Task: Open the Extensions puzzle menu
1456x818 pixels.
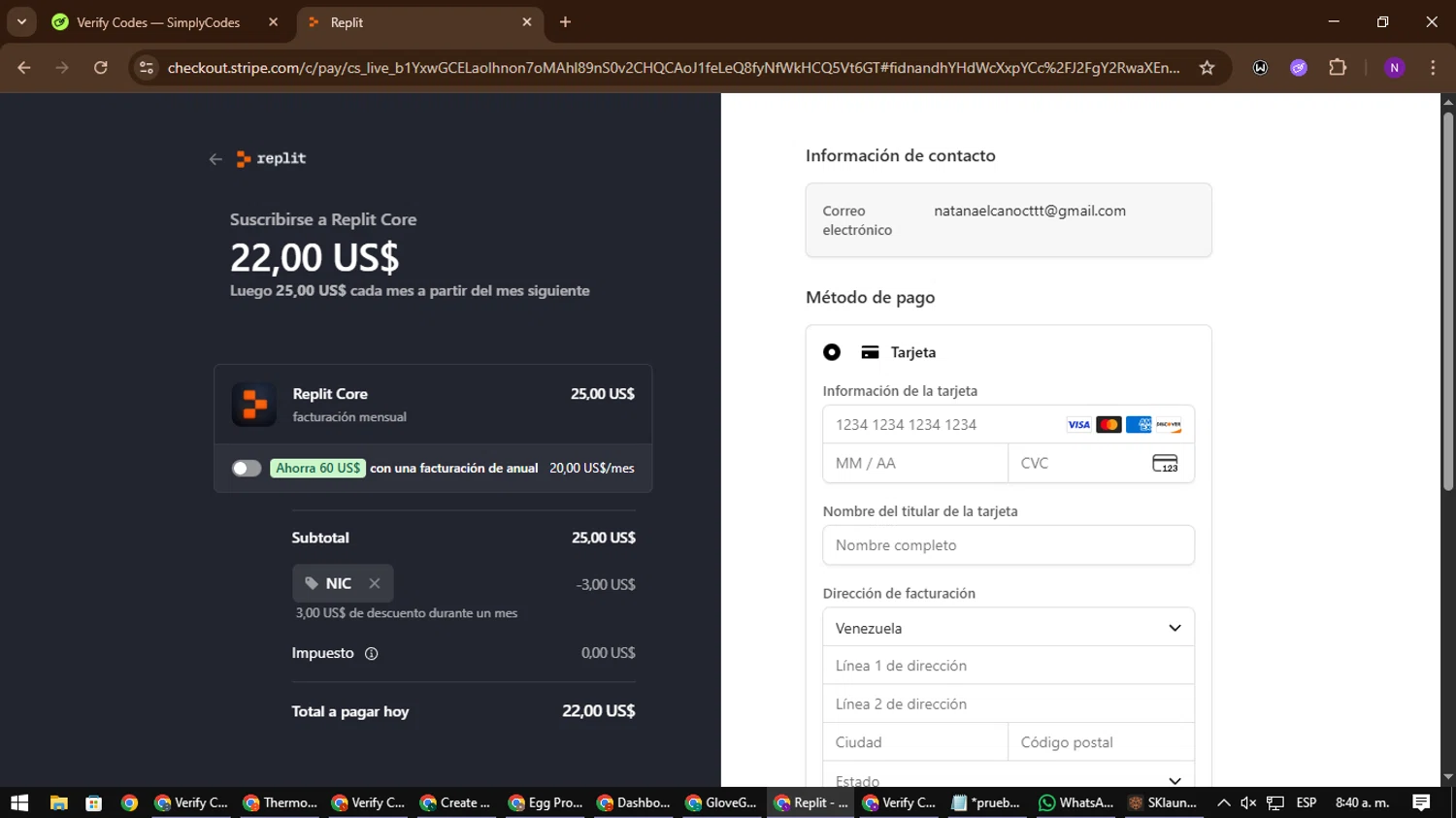Action: click(1338, 68)
